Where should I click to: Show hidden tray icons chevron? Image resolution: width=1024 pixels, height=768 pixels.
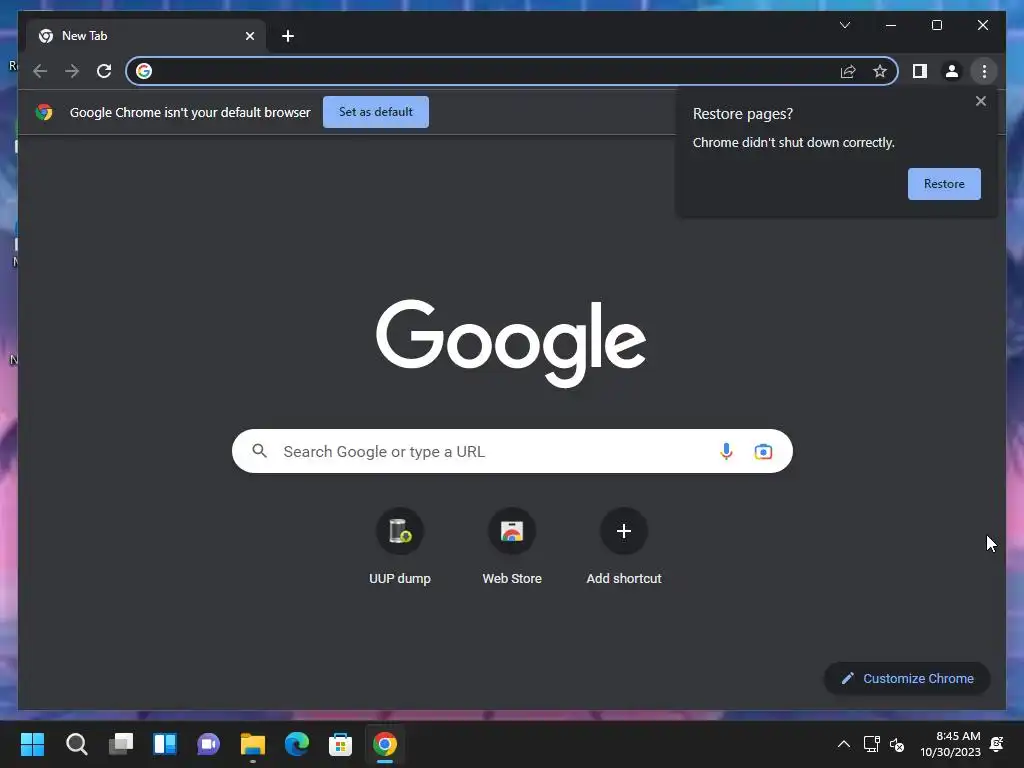844,744
